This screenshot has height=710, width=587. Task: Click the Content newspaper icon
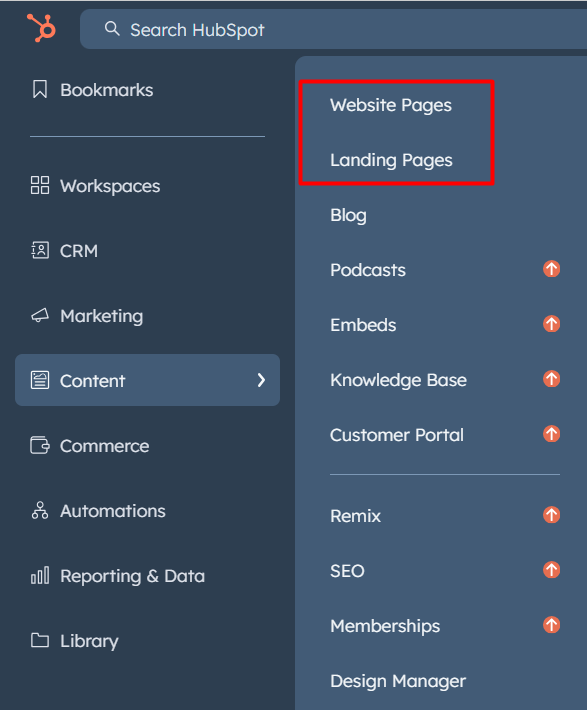[40, 380]
